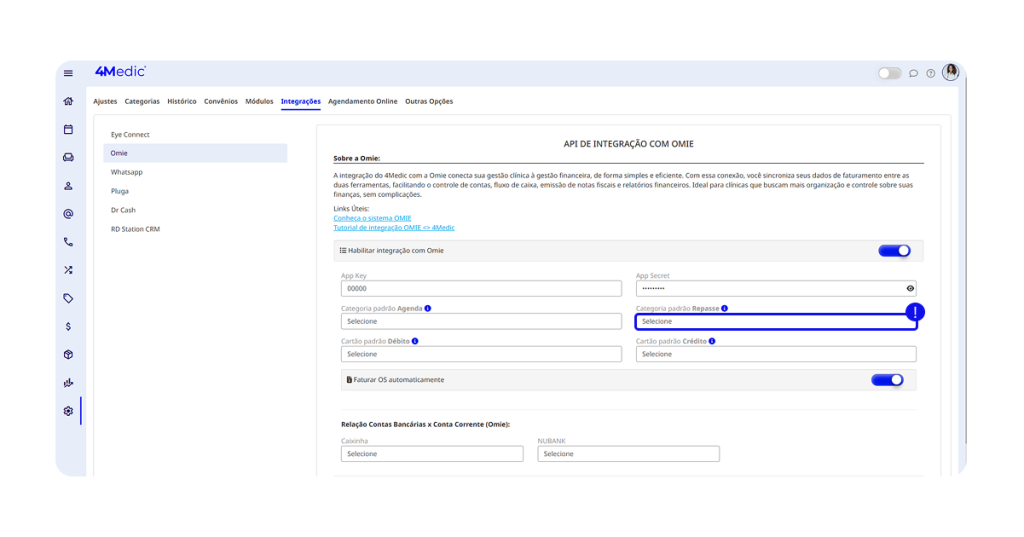Turn off Faturar OS automaticamente toggle

[887, 380]
